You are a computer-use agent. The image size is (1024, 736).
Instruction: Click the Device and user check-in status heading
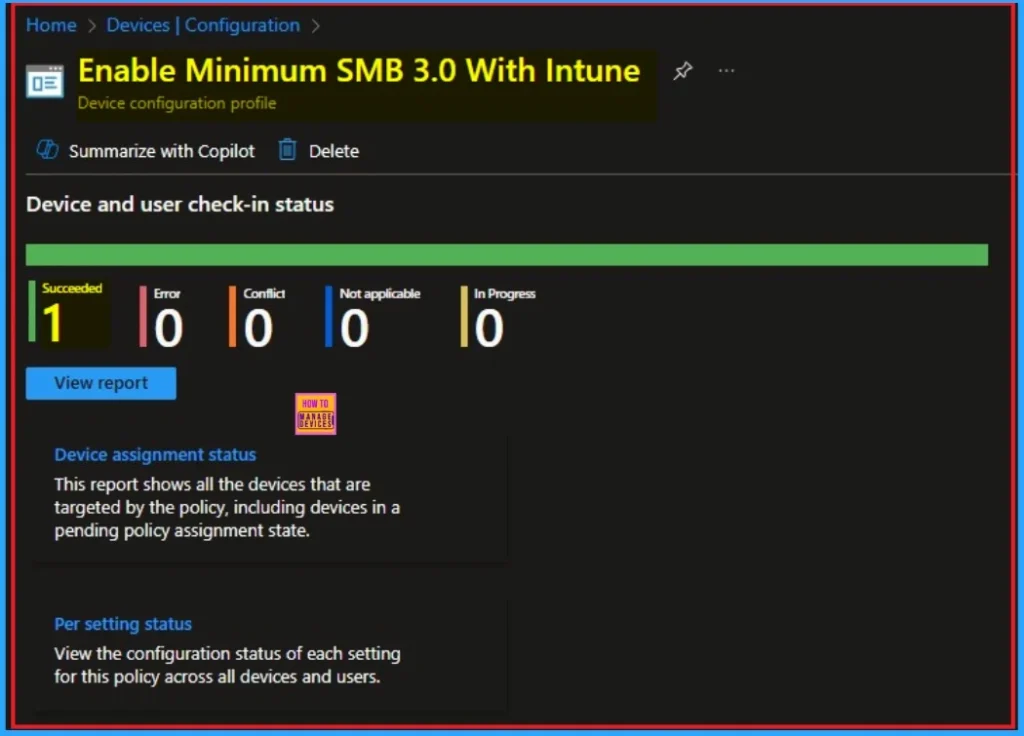[x=180, y=205]
